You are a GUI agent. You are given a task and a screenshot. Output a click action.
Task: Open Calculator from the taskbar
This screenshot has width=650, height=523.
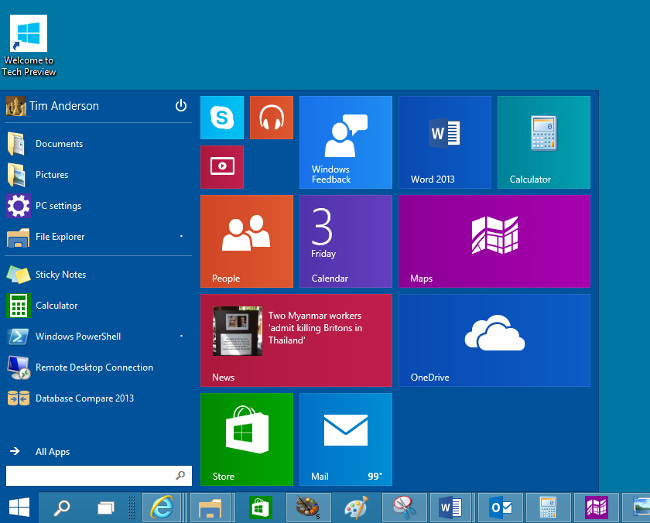coord(548,507)
